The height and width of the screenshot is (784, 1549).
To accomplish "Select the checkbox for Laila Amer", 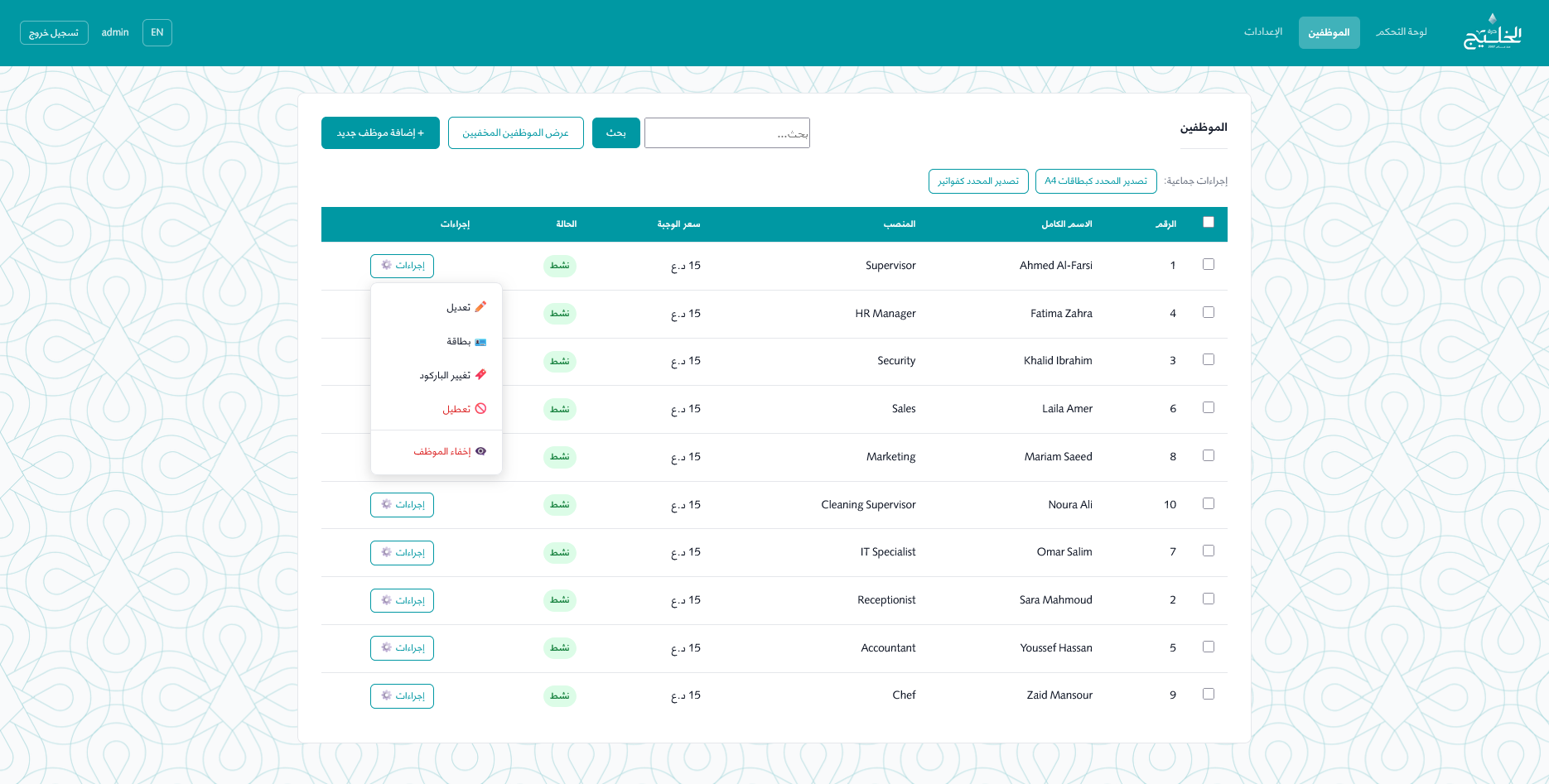I will tap(1208, 408).
